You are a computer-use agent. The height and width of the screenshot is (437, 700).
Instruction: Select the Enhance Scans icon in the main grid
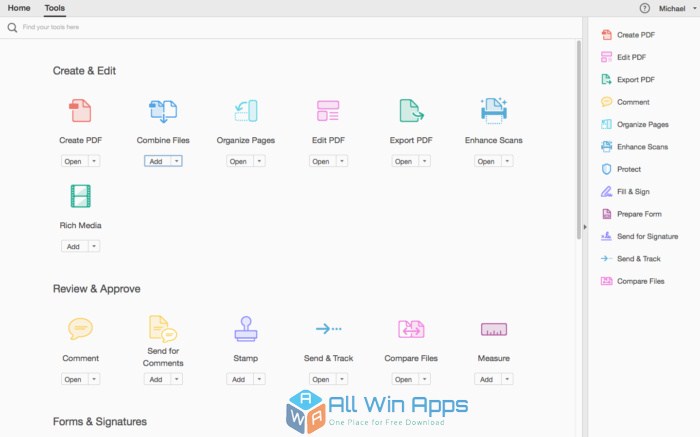pyautogui.click(x=494, y=111)
